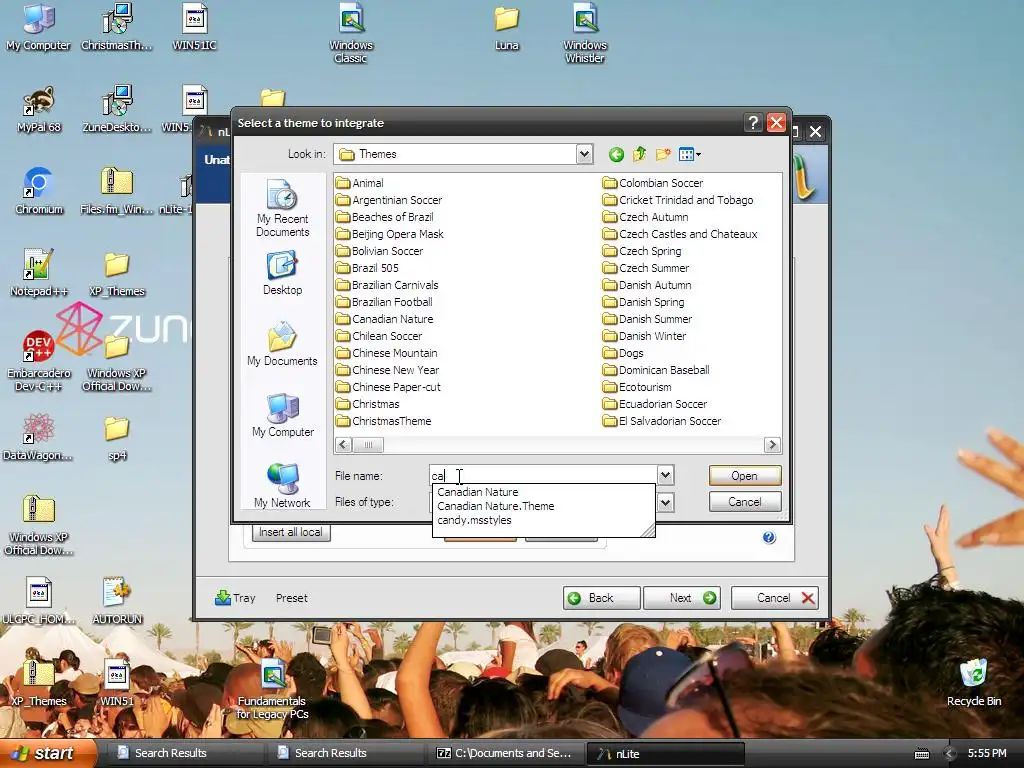Open the Brazilian Carnivals folder
This screenshot has width=1024, height=768.
coord(387,285)
